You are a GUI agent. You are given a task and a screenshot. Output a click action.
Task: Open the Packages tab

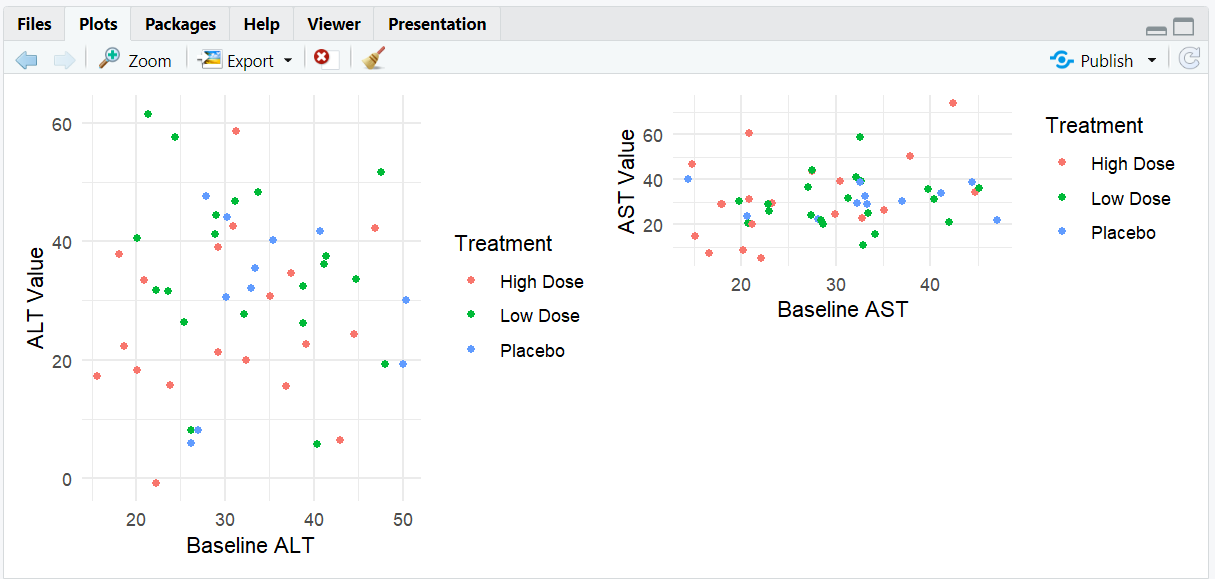pyautogui.click(x=180, y=24)
